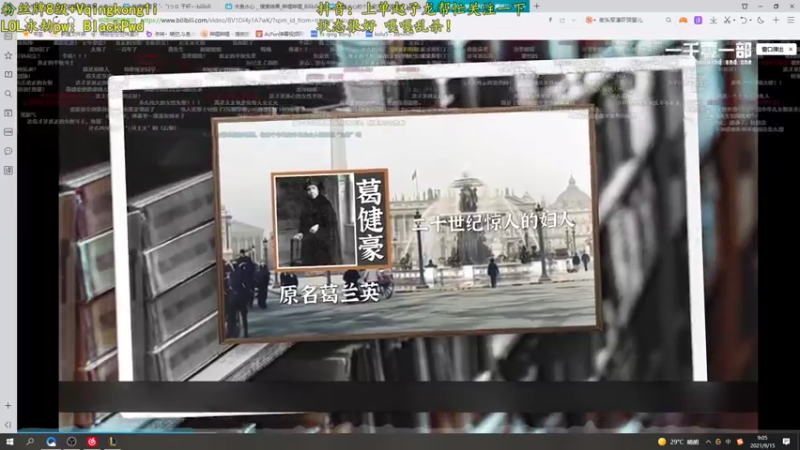Open the Windows notification center icon

(x=786, y=442)
